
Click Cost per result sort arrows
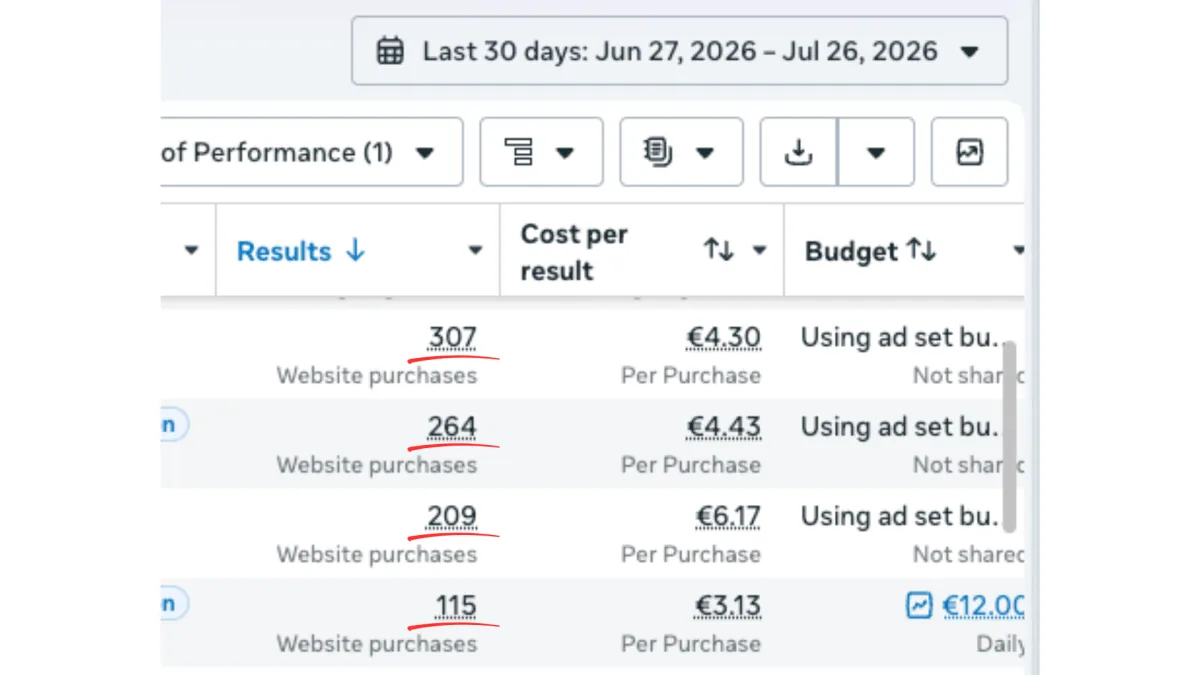click(719, 250)
